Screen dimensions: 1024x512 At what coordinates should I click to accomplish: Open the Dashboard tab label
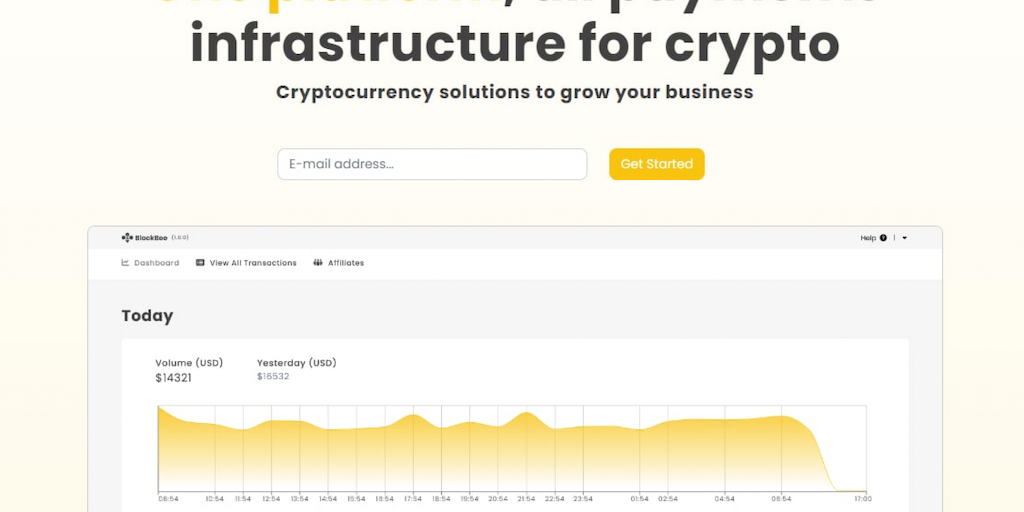click(x=157, y=263)
